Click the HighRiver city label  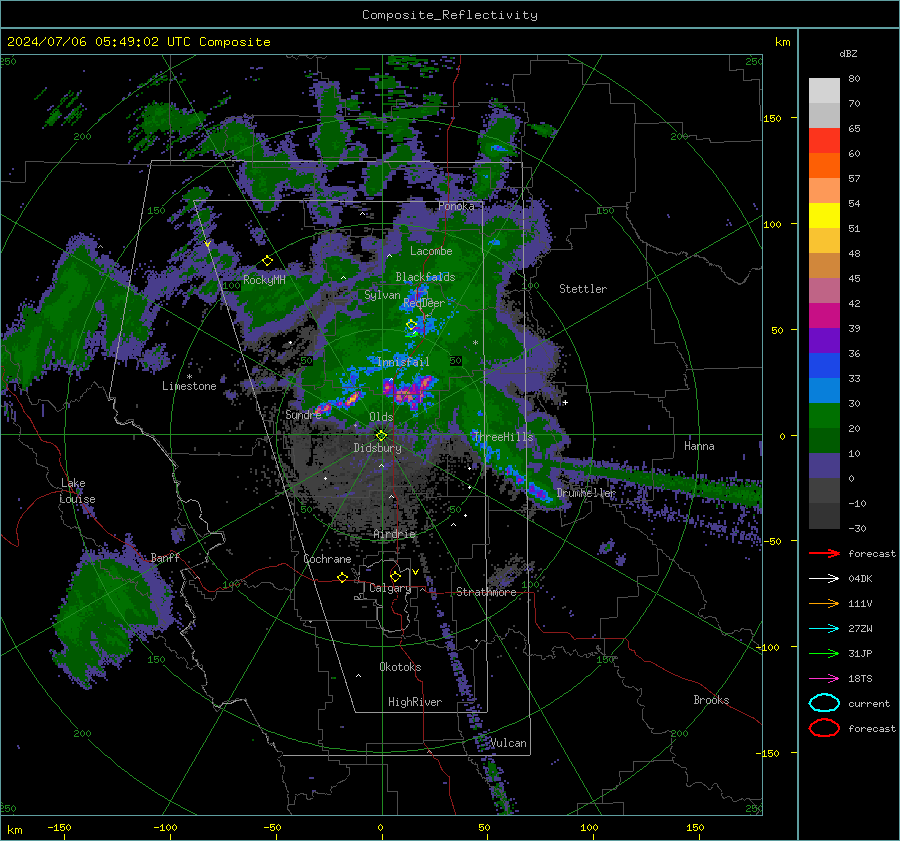[415, 702]
